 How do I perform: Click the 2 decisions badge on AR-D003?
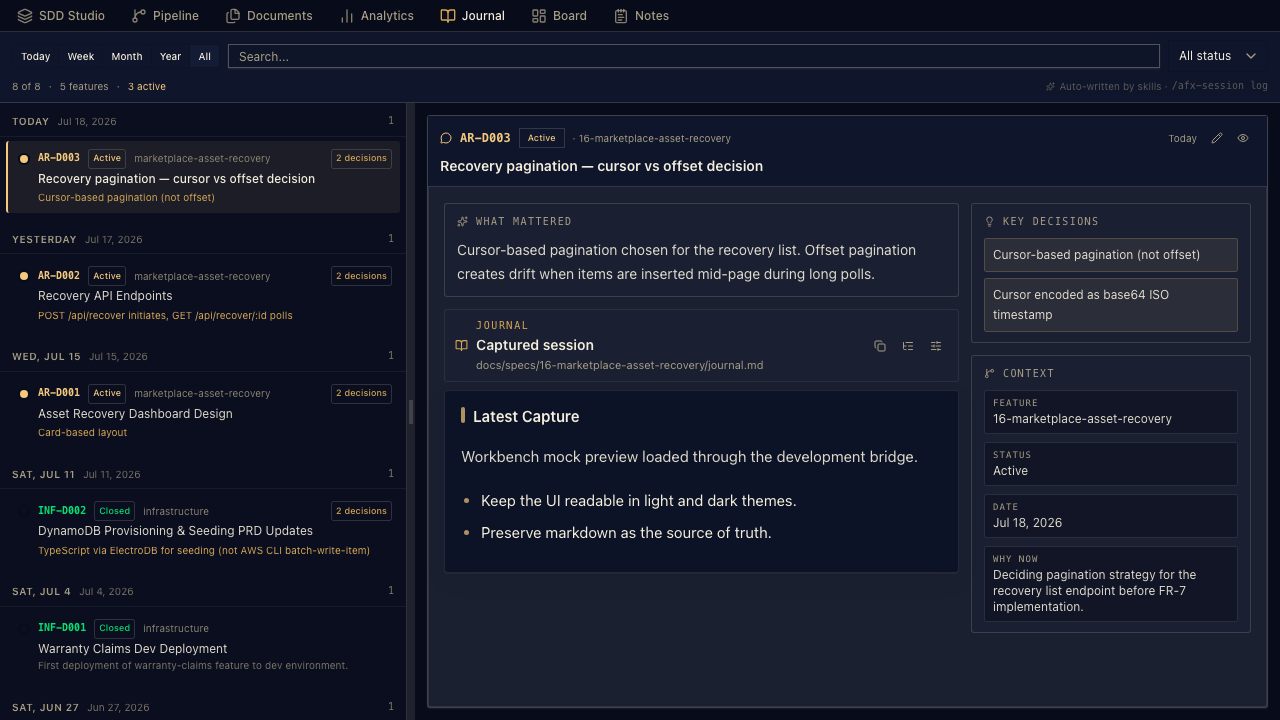tap(361, 158)
